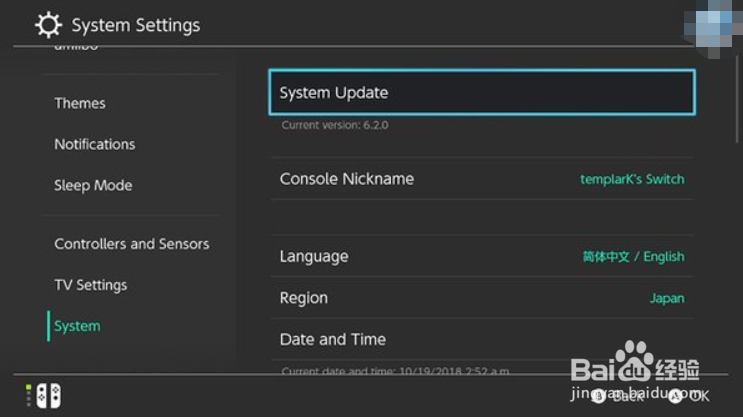Image resolution: width=743 pixels, height=419 pixels.
Task: Open Controllers and Sensors settings
Action: tap(132, 244)
